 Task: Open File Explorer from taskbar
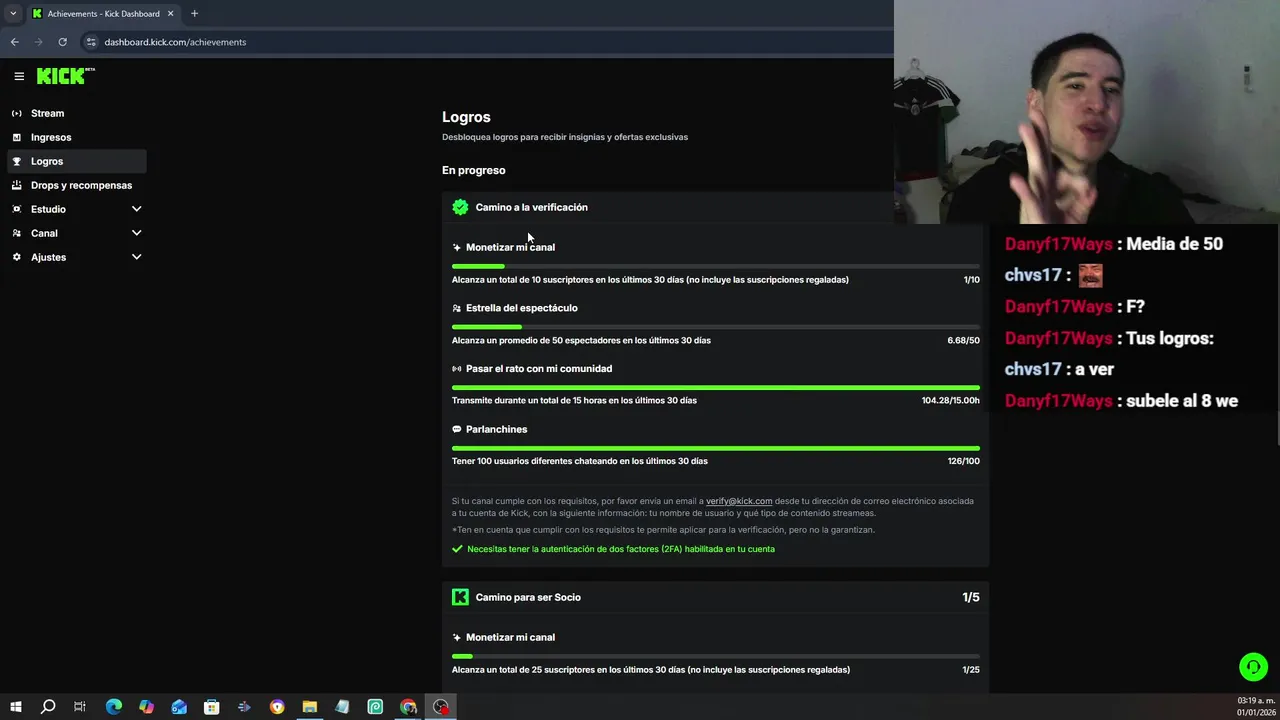(309, 707)
